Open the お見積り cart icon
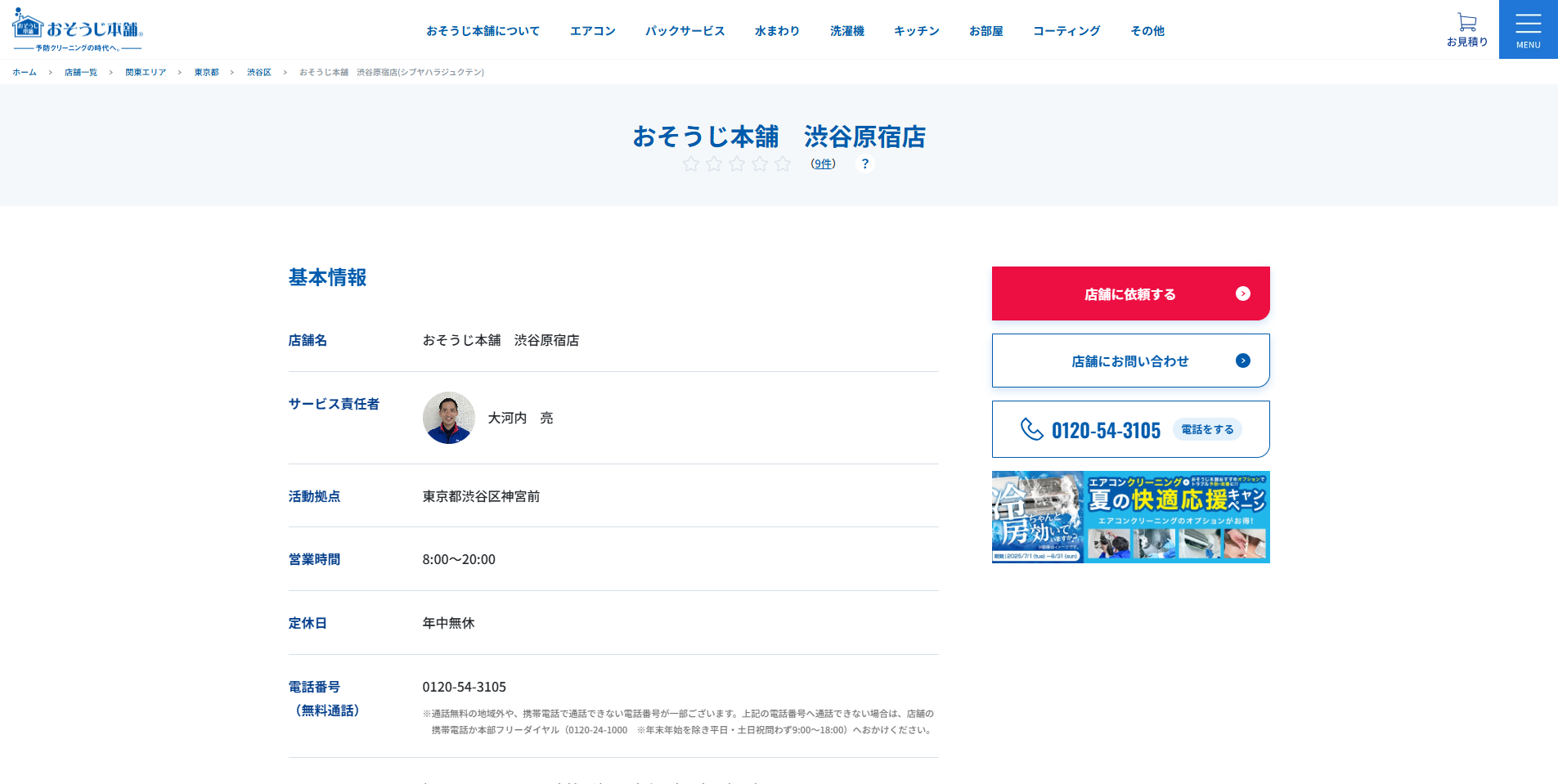 coord(1467,29)
